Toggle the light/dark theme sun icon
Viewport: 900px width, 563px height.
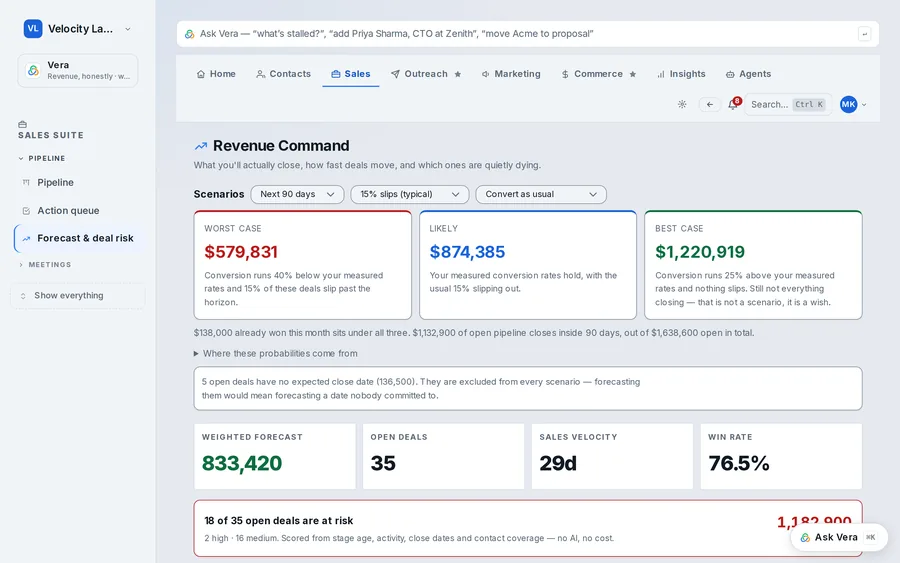click(682, 104)
